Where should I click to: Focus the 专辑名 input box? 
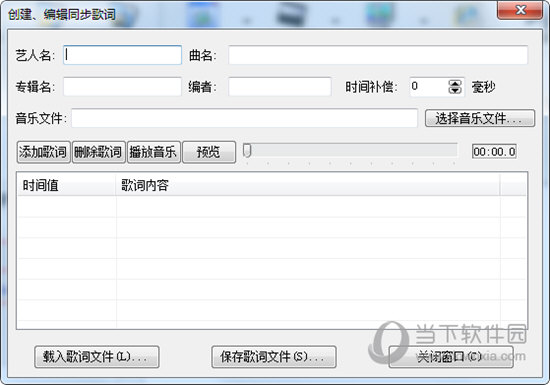tap(122, 87)
